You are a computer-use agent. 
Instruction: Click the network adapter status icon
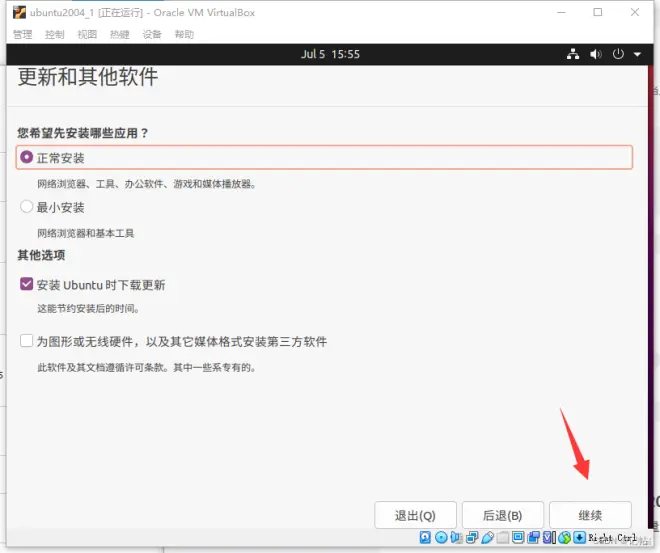tap(472, 537)
